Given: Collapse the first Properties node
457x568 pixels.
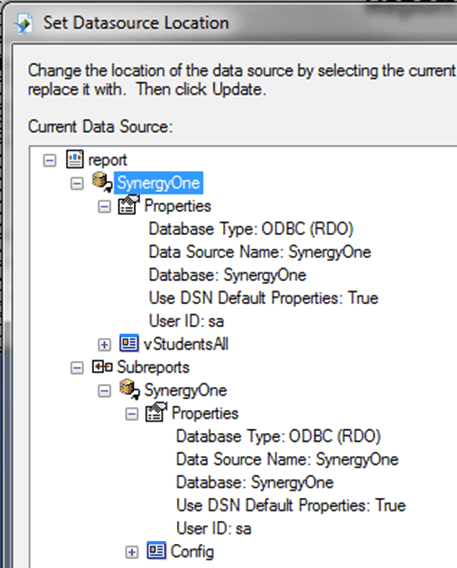Looking at the screenshot, I should tap(104, 206).
